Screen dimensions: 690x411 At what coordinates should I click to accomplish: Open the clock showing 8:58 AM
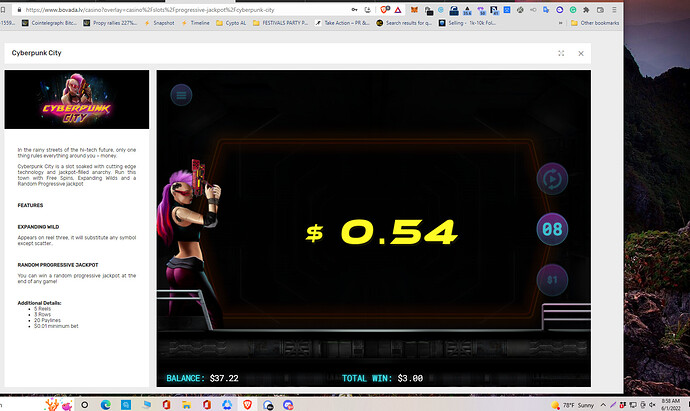tap(671, 404)
